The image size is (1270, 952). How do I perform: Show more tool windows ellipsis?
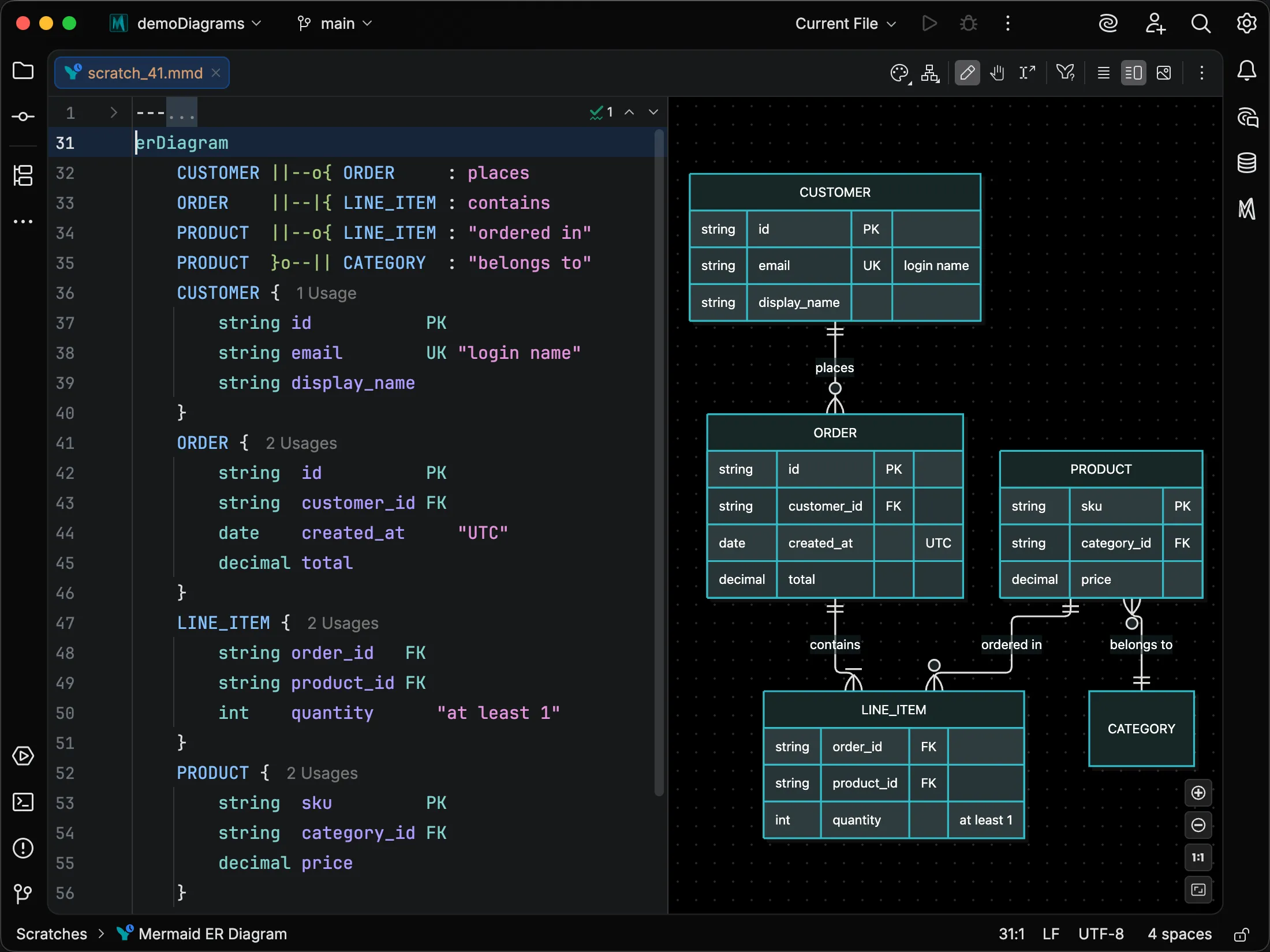pos(23,222)
